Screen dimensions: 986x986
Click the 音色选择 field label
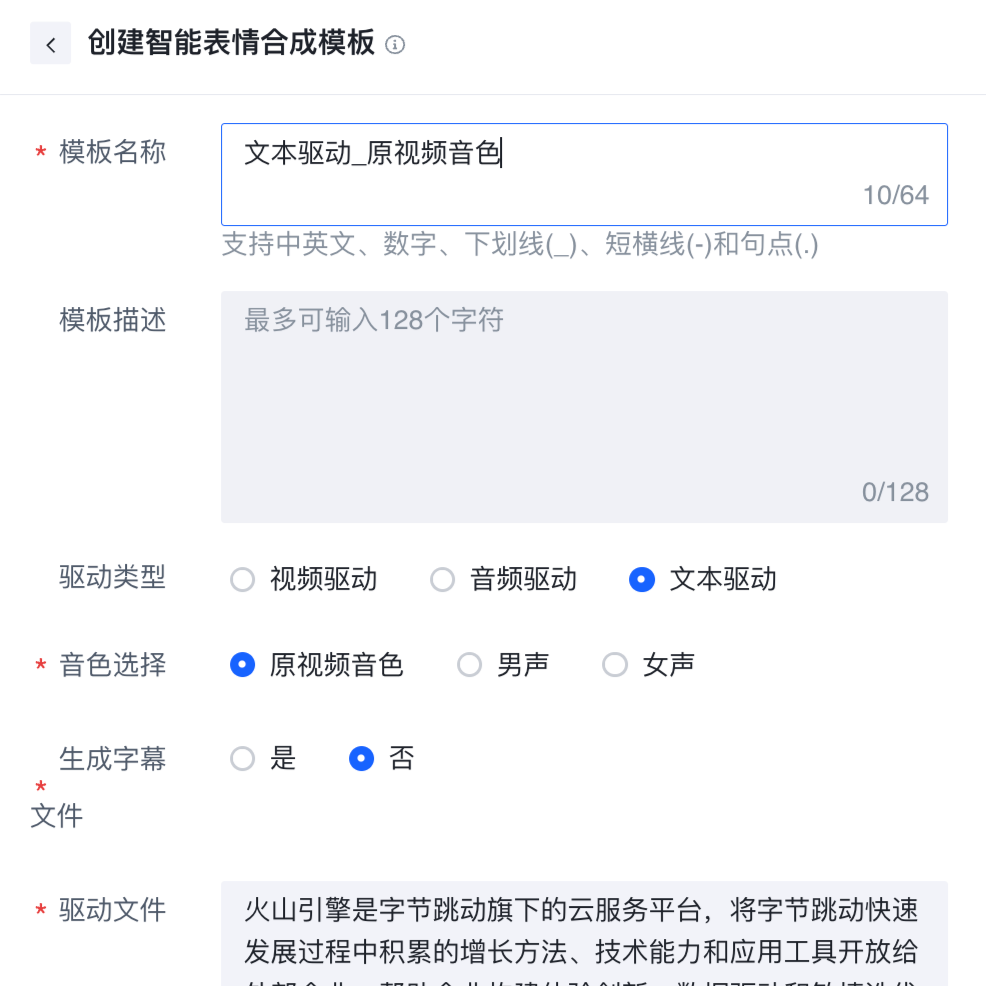[x=112, y=665]
